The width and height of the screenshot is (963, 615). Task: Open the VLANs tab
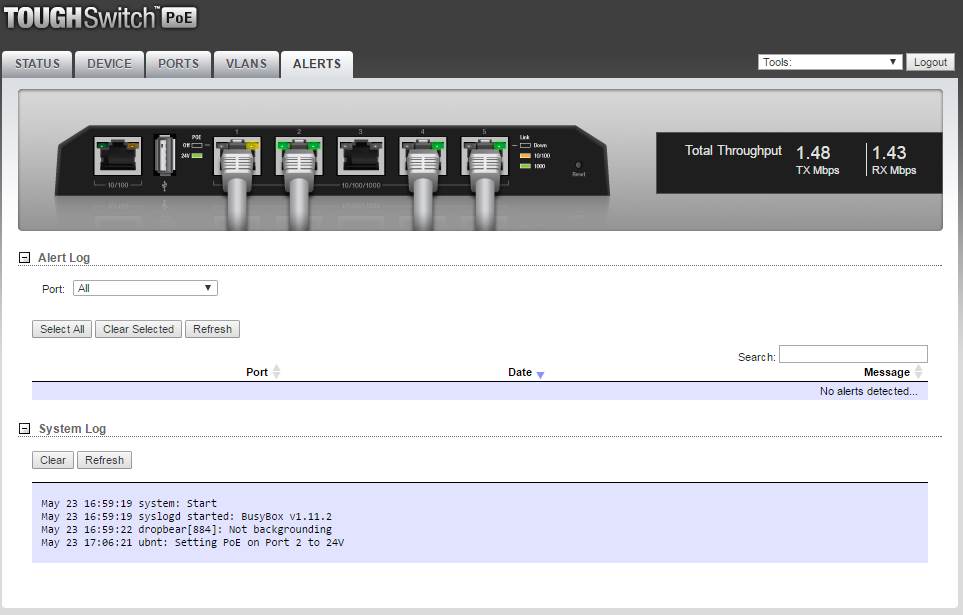246,64
